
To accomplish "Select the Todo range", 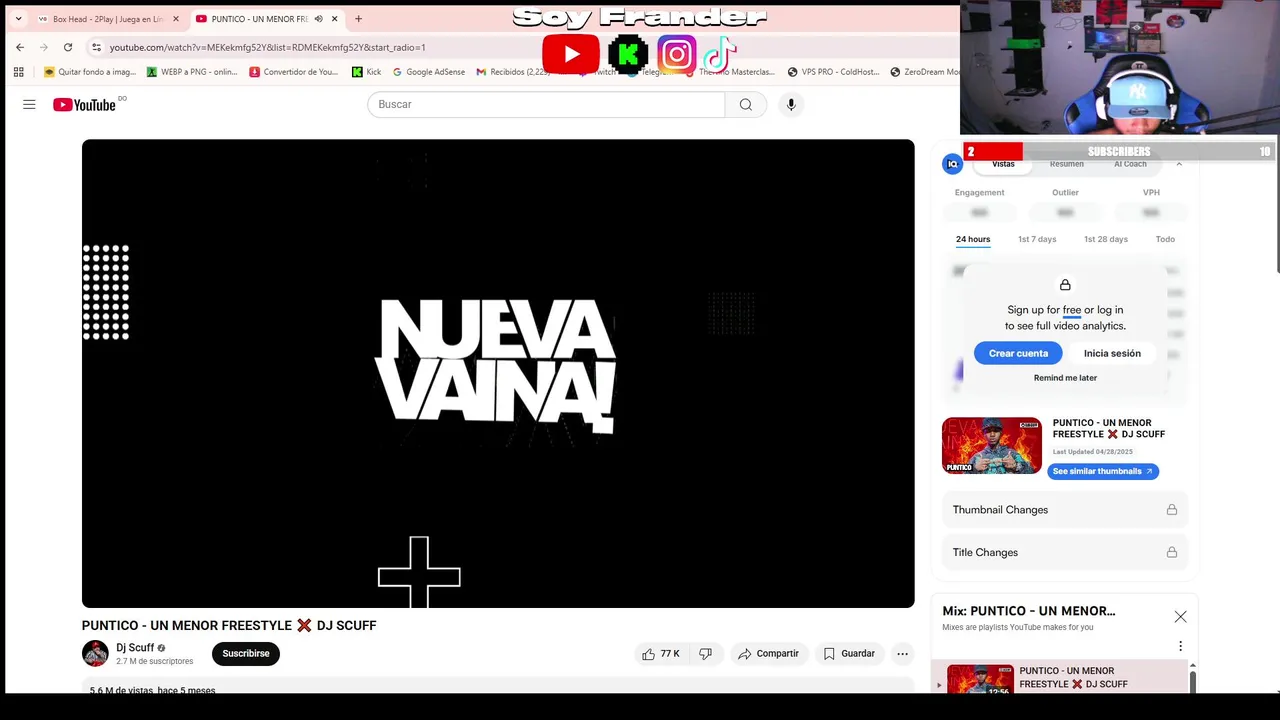I will [x=1165, y=239].
